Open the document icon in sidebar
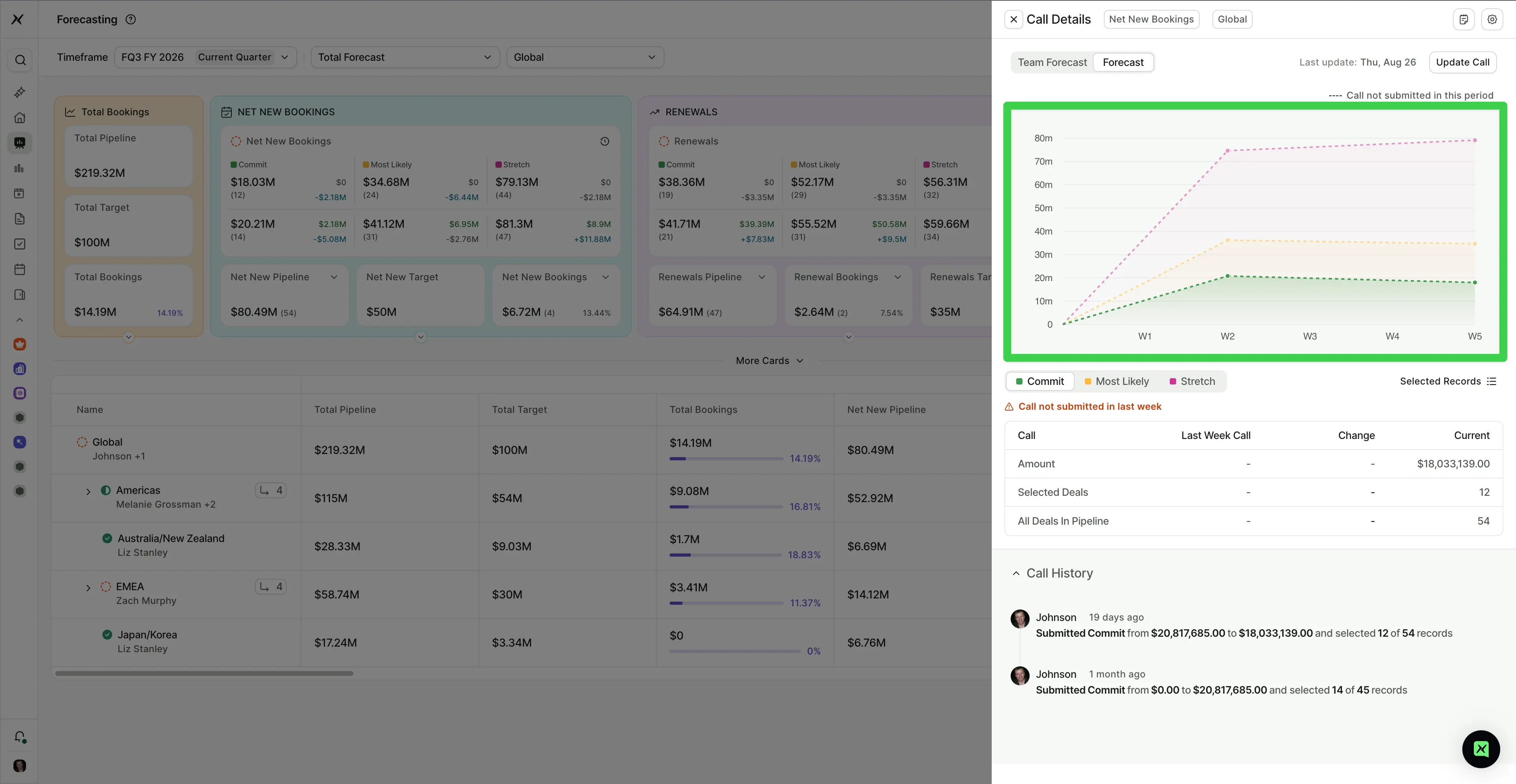1516x784 pixels. (x=20, y=218)
